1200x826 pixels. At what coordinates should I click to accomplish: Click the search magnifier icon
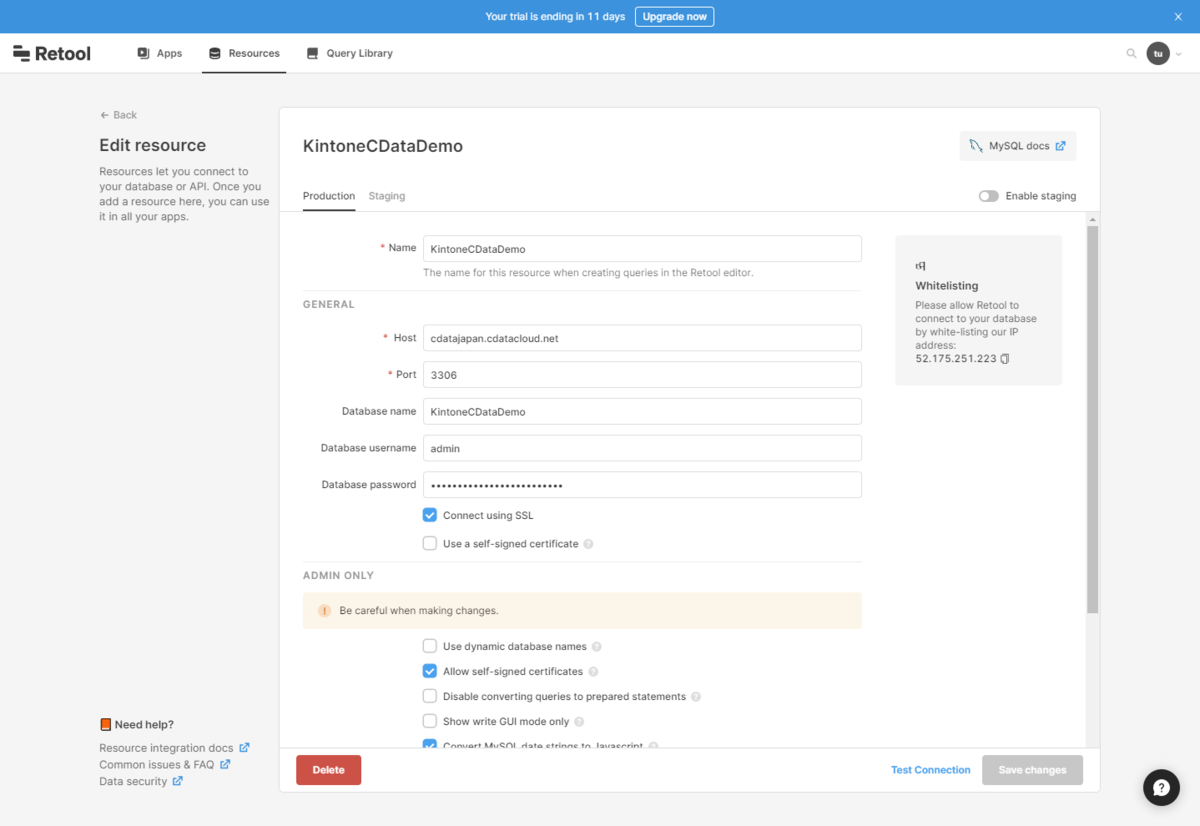[1131, 53]
